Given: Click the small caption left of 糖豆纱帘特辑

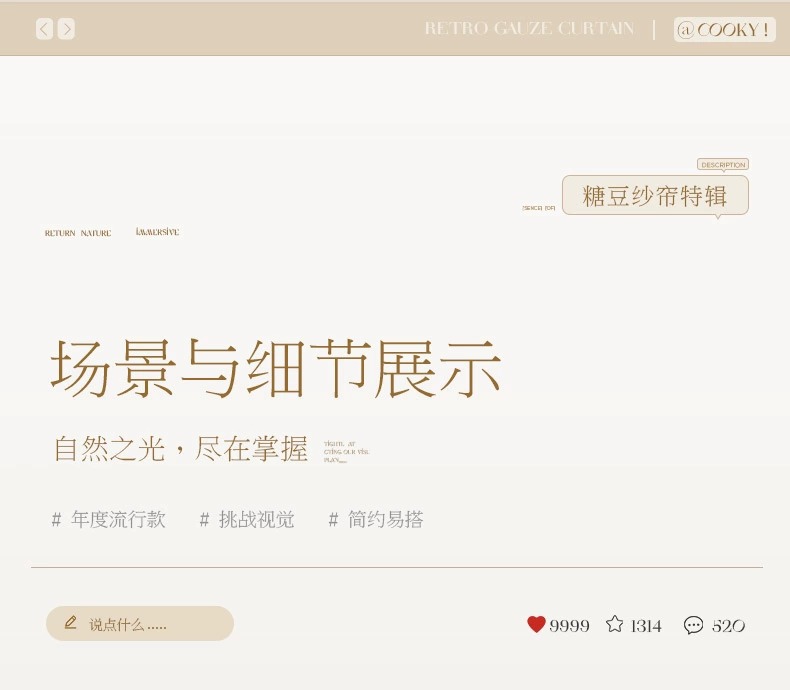Looking at the screenshot, I should 539,208.
